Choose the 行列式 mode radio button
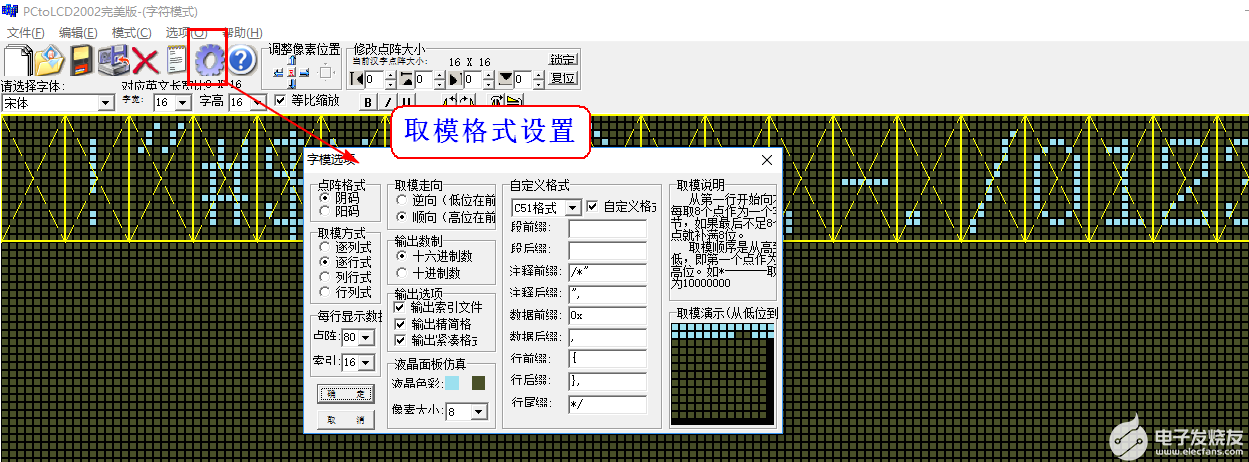The width and height of the screenshot is (1249, 462). pos(324,291)
